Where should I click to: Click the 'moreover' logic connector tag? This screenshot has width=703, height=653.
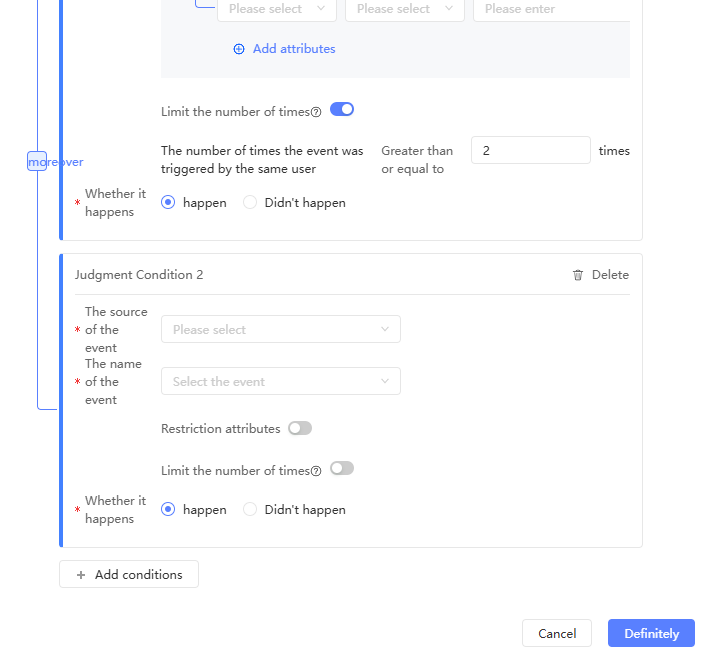[37, 162]
